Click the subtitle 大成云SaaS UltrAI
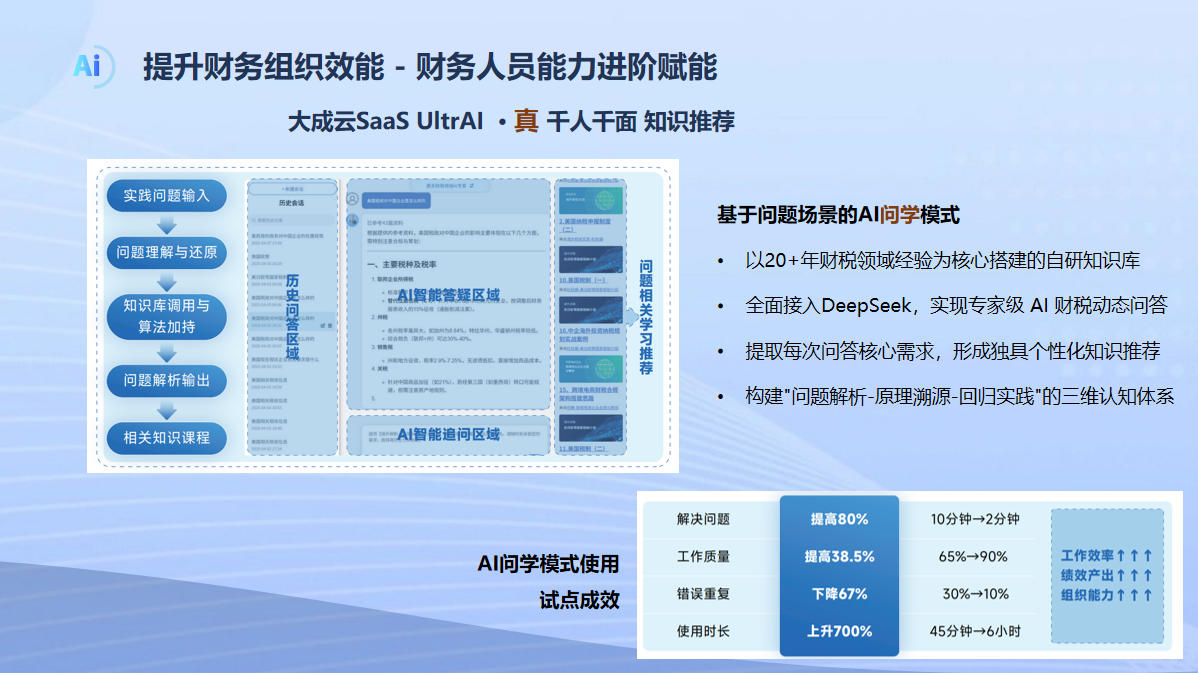This screenshot has width=1198, height=673. (x=385, y=121)
